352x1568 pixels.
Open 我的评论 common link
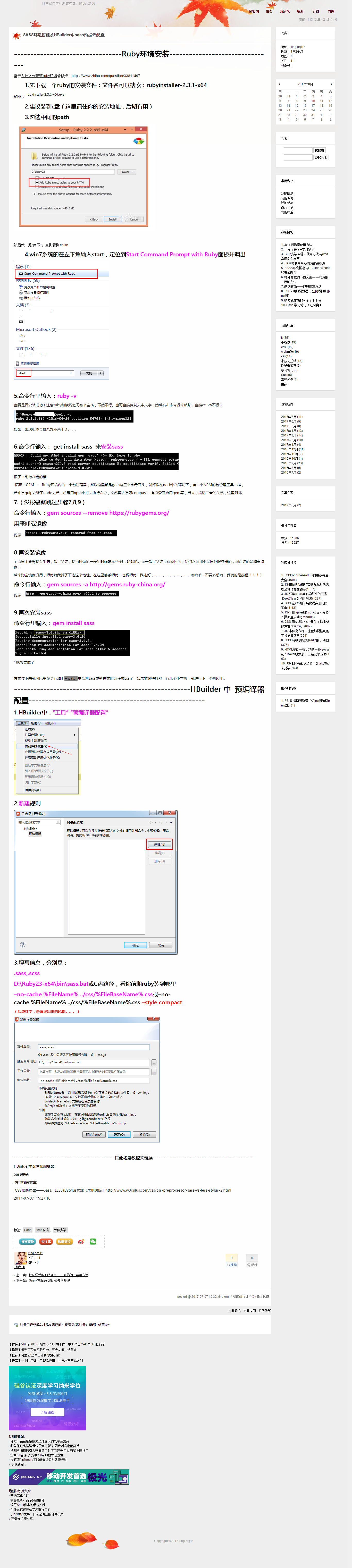(287, 198)
